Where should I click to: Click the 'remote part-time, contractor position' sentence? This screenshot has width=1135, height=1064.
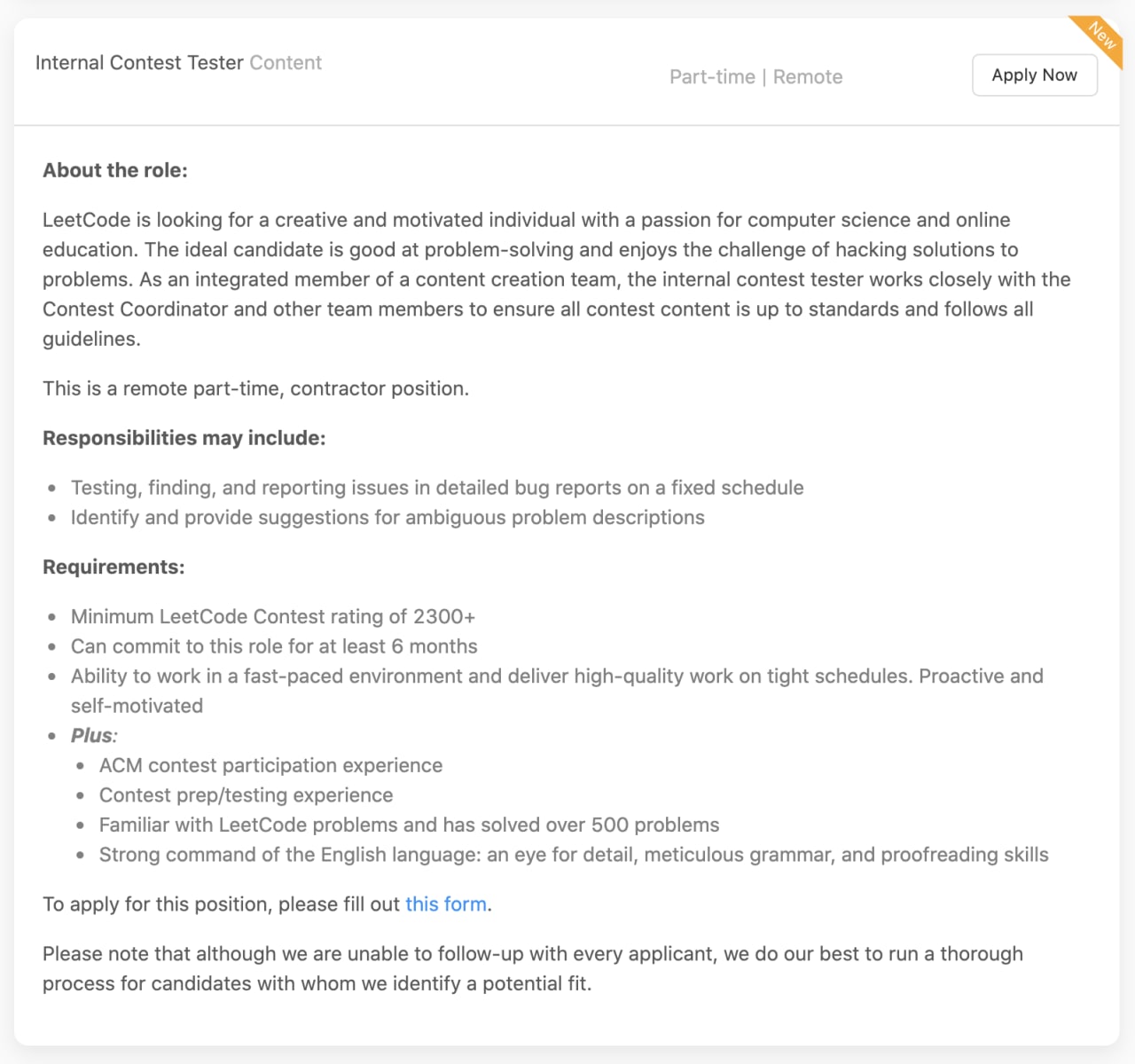click(x=255, y=388)
